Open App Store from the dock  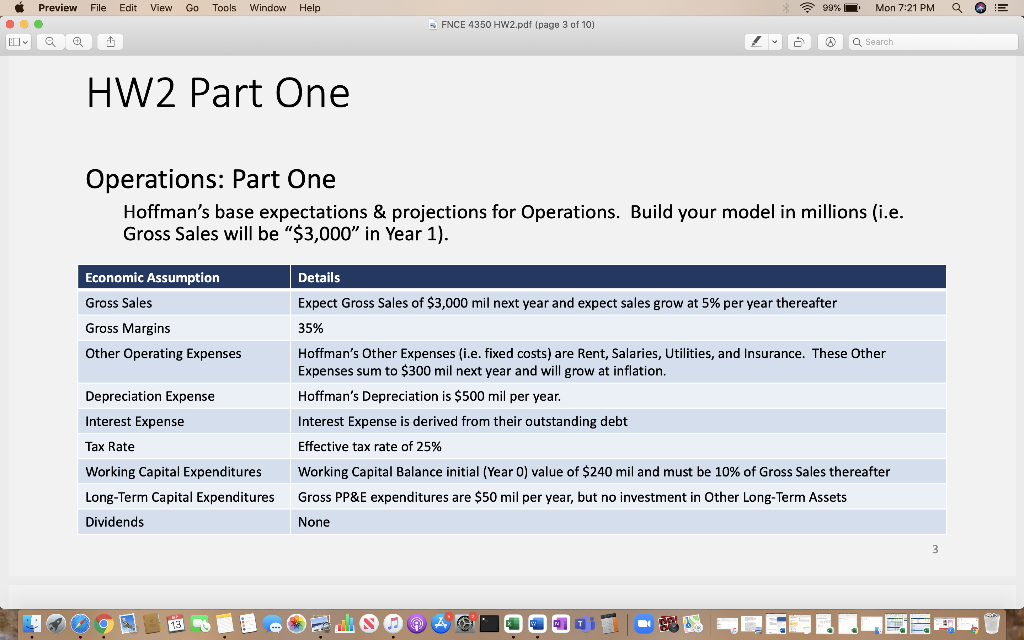(x=441, y=624)
